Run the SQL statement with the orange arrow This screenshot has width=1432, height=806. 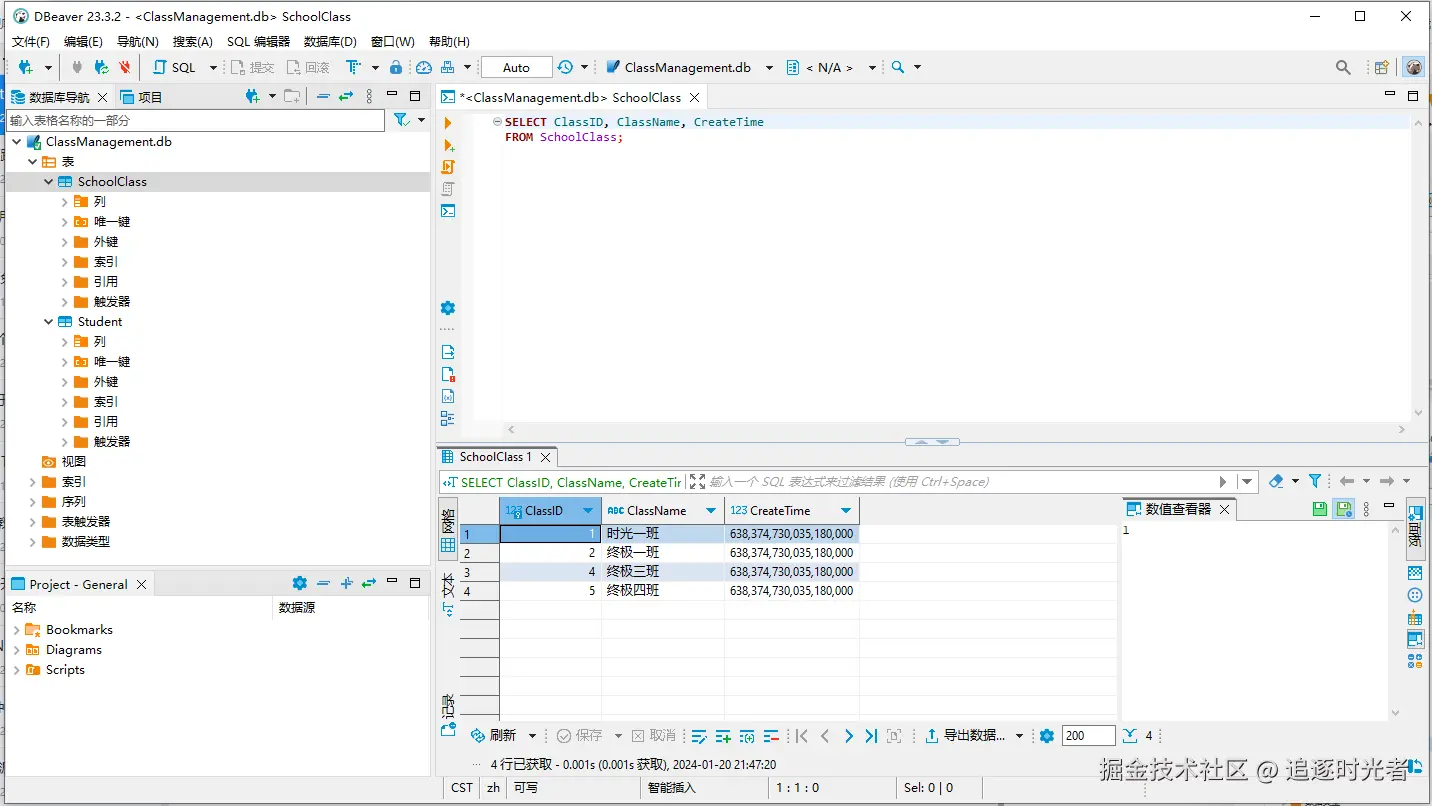[x=448, y=123]
